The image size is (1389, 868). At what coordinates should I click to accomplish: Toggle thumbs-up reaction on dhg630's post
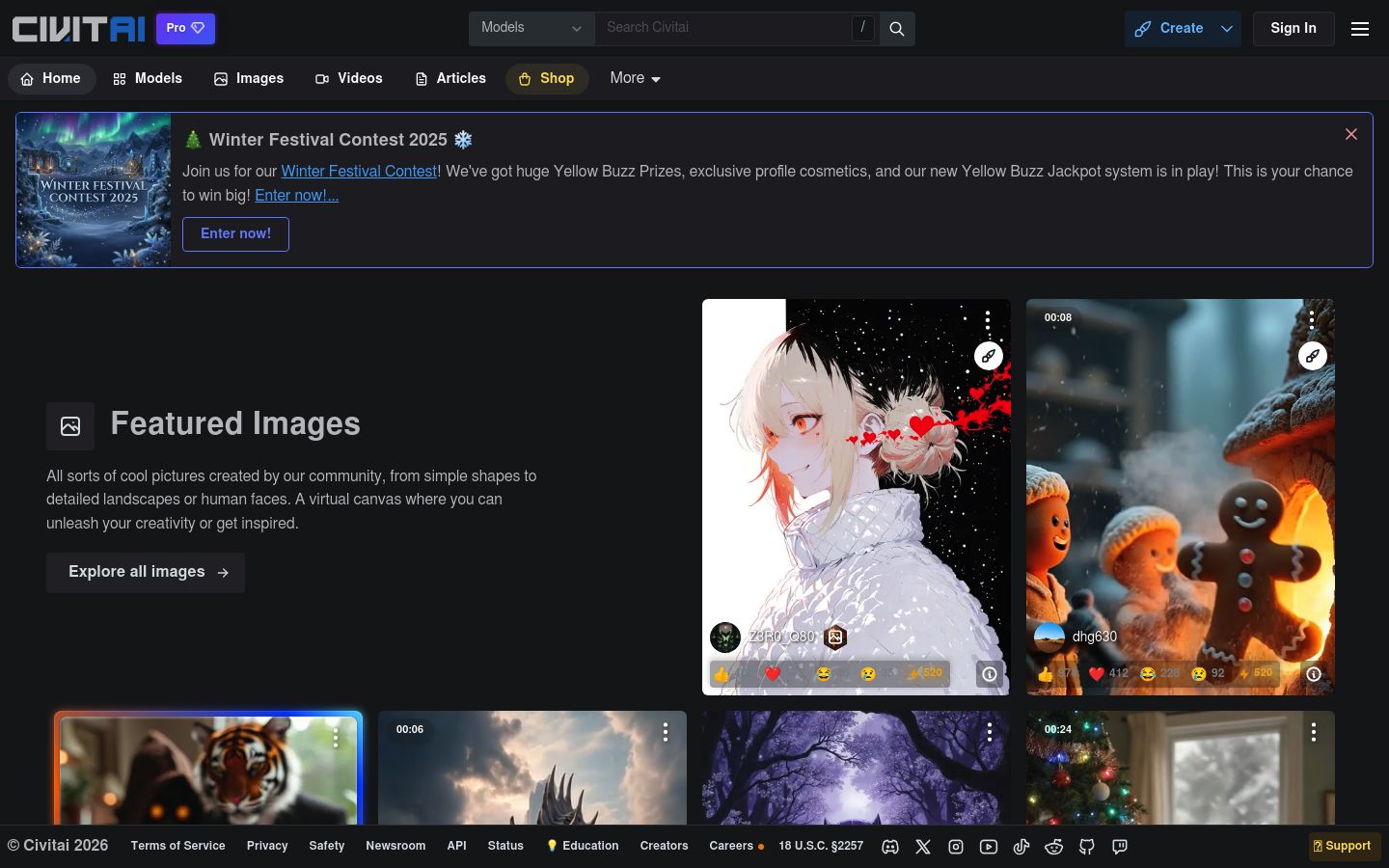[x=1056, y=673]
